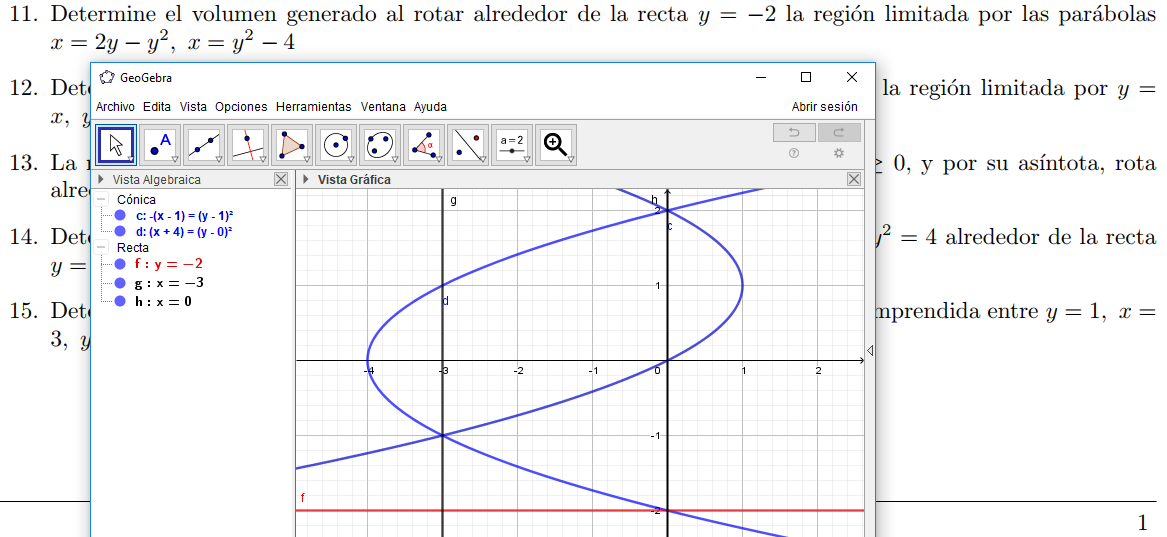The height and width of the screenshot is (537, 1167).
Task: Click the Undo button
Action: 794,133
